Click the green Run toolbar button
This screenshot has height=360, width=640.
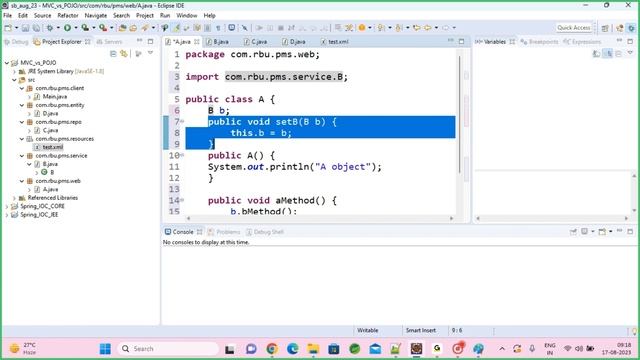[x=67, y=28]
